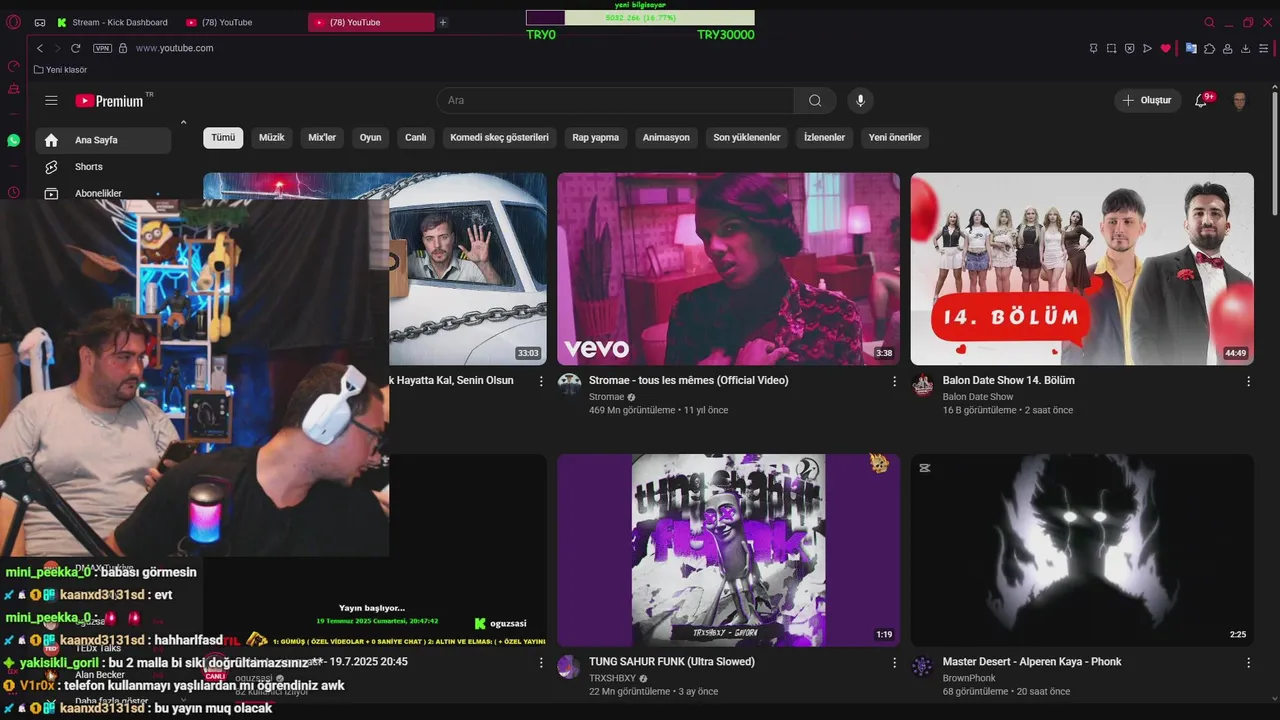Select the active red (78) YouTube tab

371,22
